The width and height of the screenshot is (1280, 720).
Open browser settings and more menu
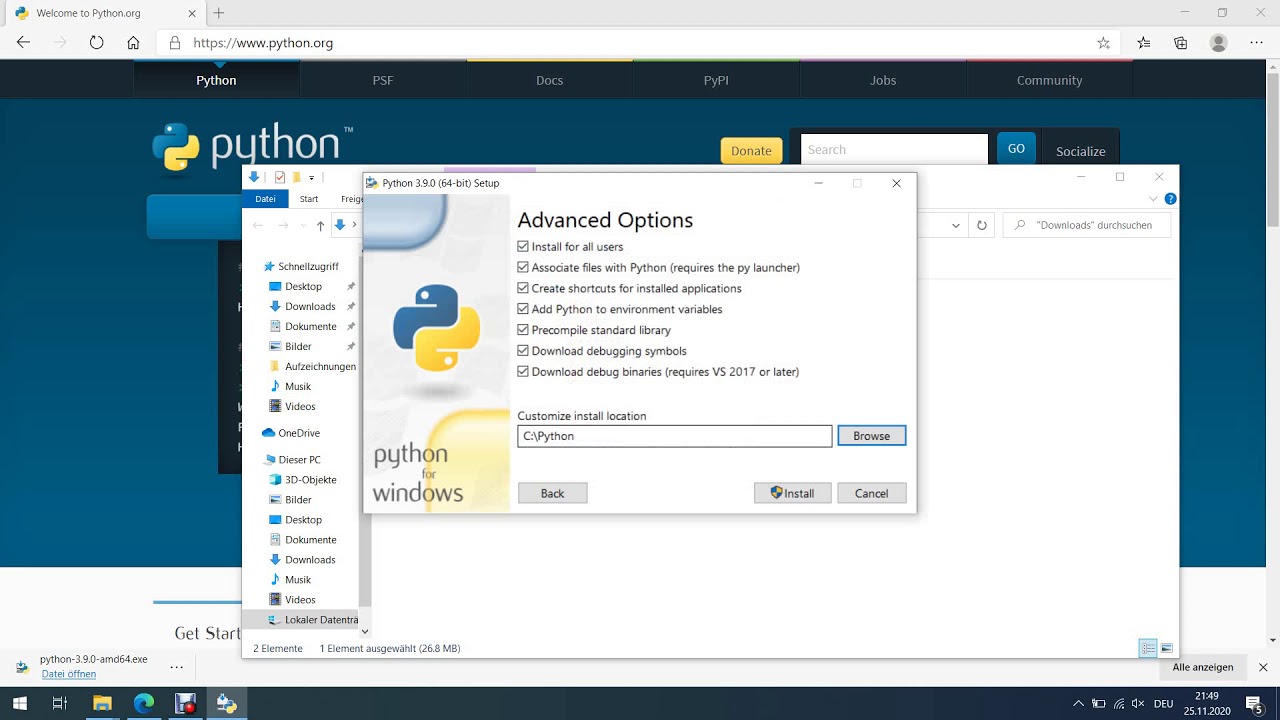click(1257, 43)
